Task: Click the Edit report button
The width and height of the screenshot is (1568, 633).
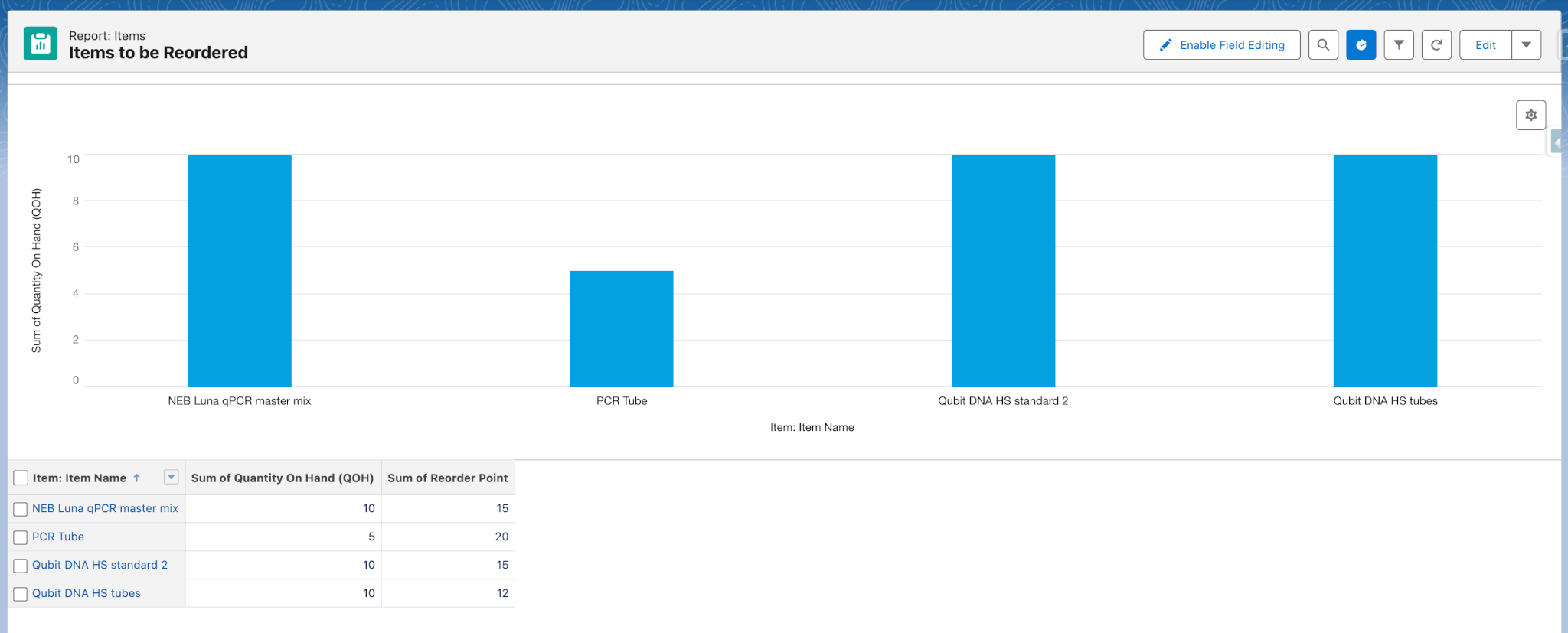Action: 1485,45
